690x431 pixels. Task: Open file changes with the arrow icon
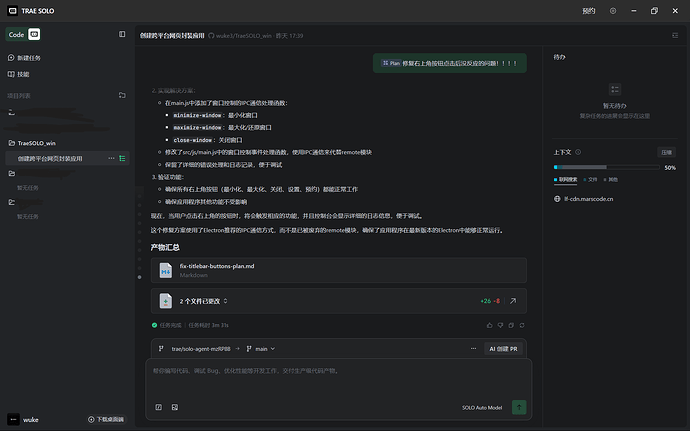(513, 301)
